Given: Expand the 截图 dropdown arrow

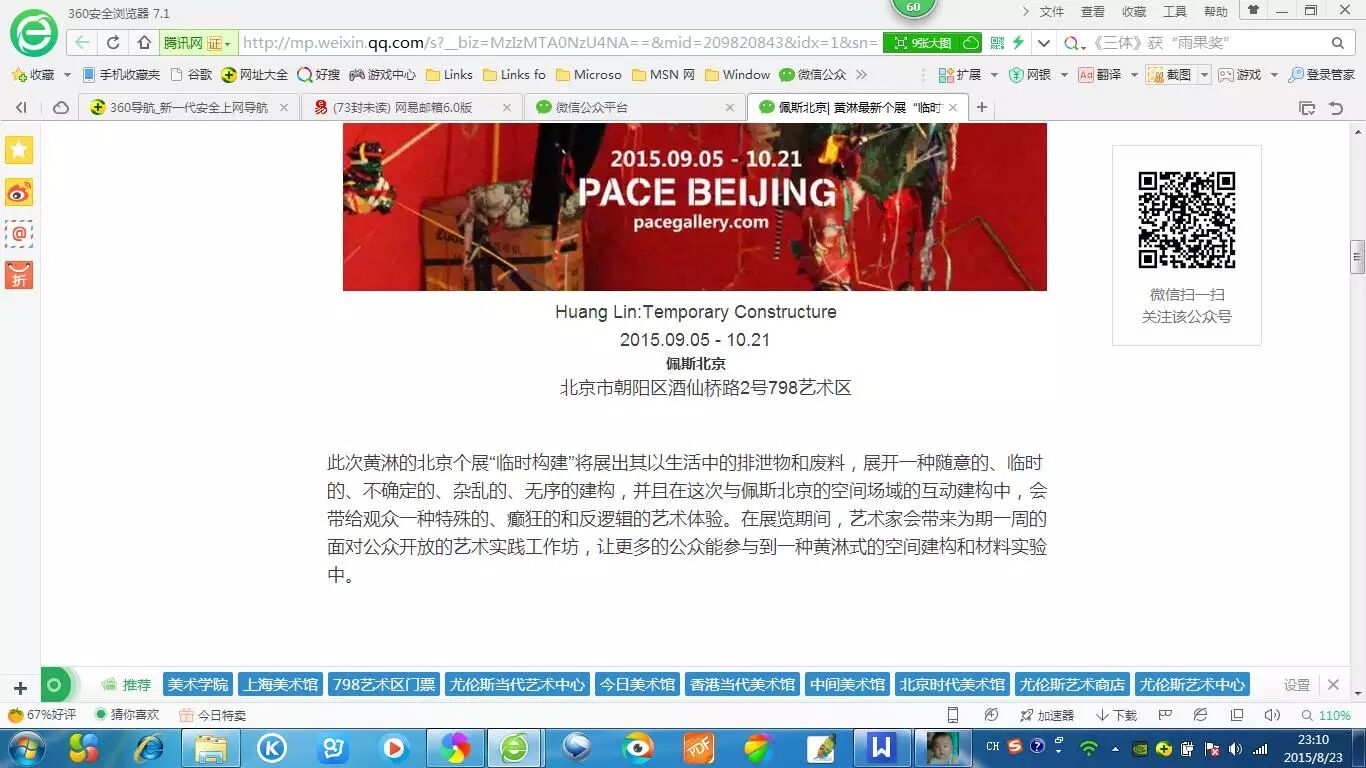Looking at the screenshot, I should [1204, 75].
